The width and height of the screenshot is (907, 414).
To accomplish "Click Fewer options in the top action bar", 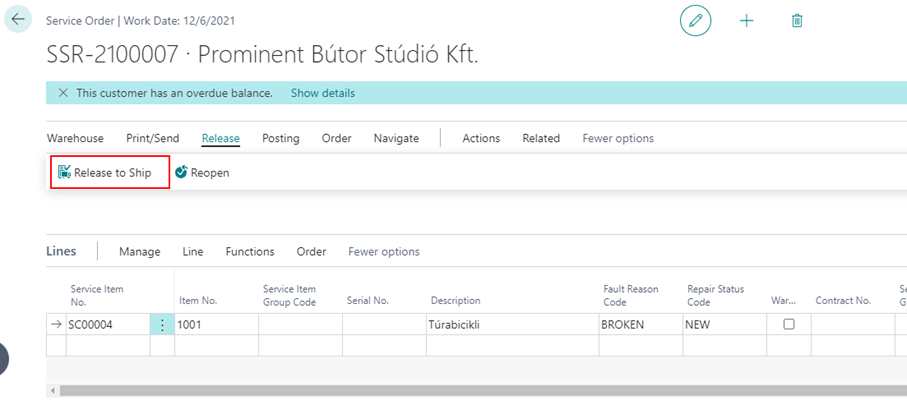I will click(x=618, y=138).
